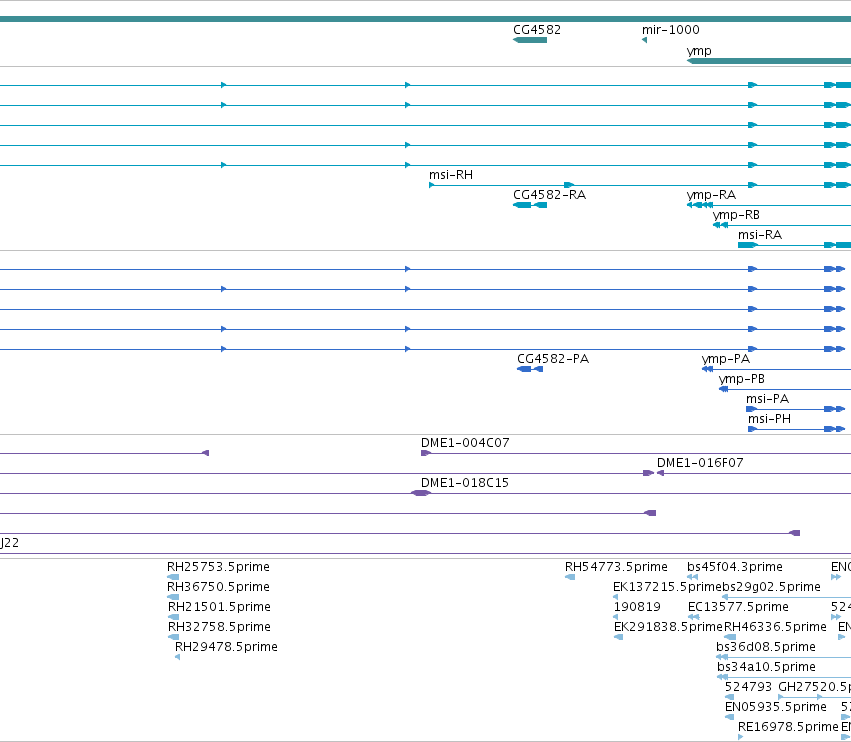
Task: Click the 190819 EST label
Action: click(637, 607)
